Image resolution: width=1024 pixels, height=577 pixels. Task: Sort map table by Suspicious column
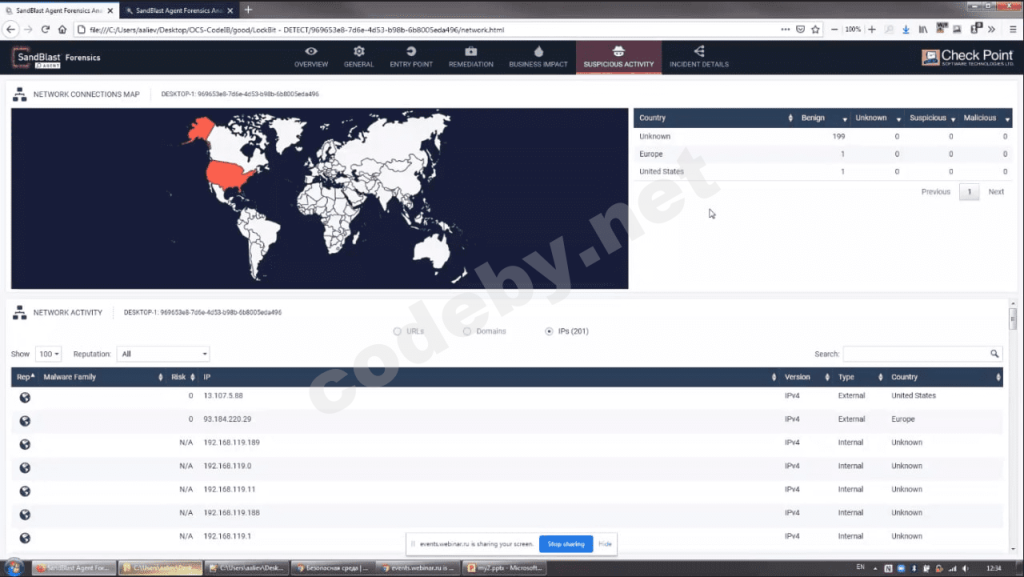click(932, 118)
